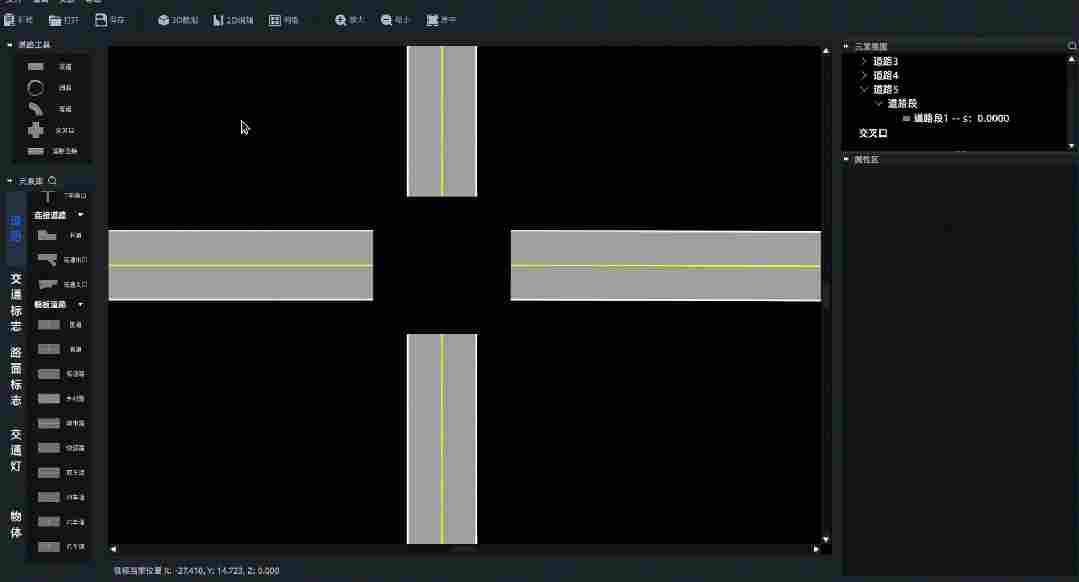1079x582 pixels.
Task: Collapse the 道路5 tree node
Action: point(864,89)
